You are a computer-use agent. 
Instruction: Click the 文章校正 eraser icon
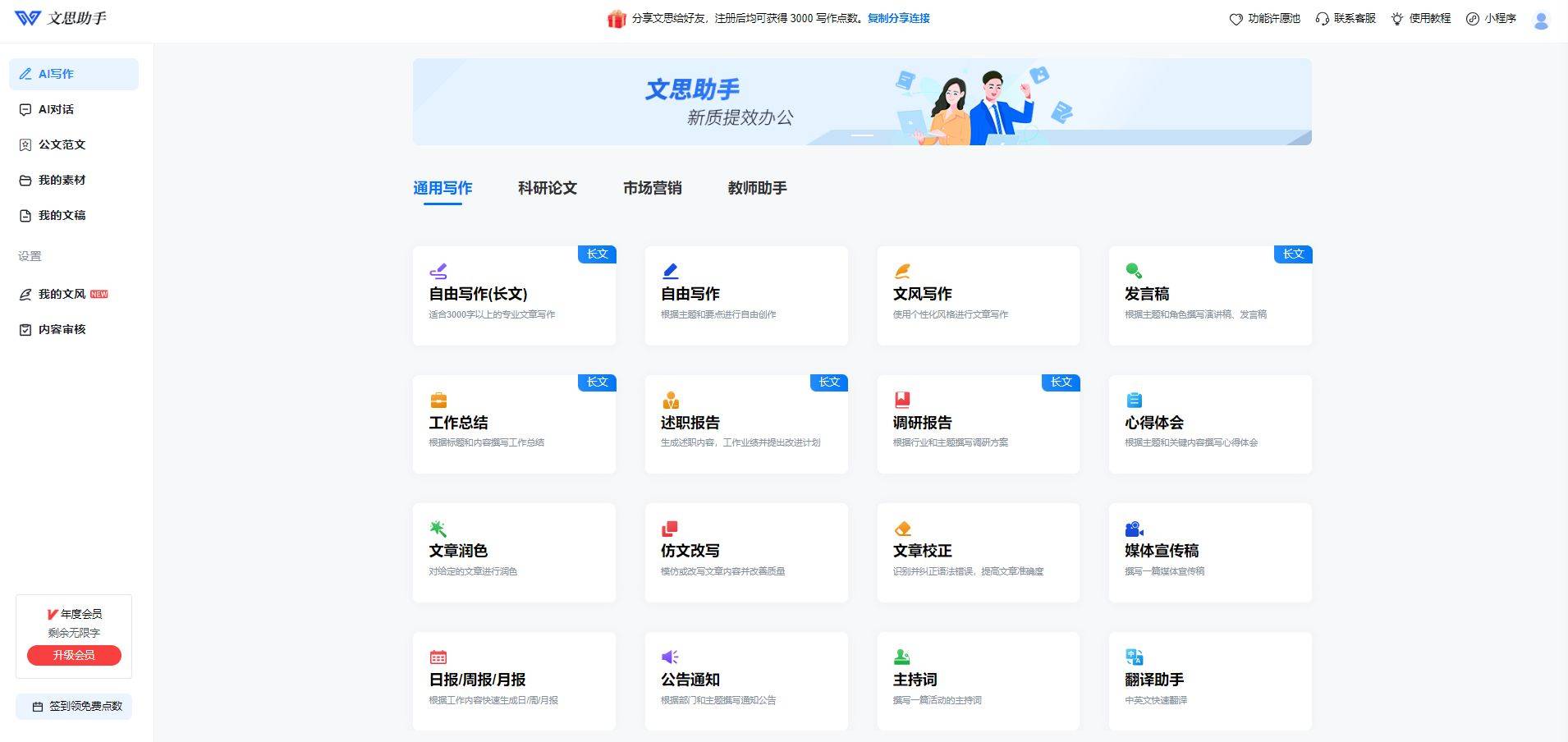902,529
